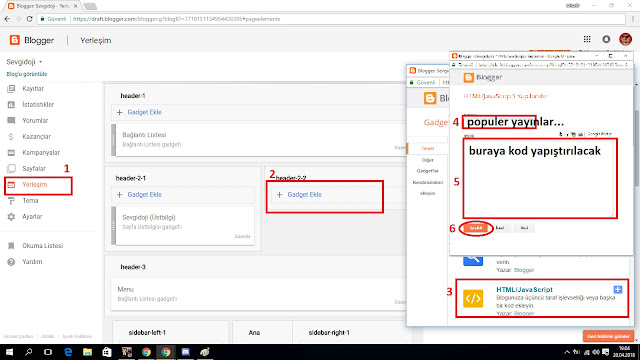640x360 pixels.
Task: Click the blue search gadget icon
Action: [x=473, y=260]
